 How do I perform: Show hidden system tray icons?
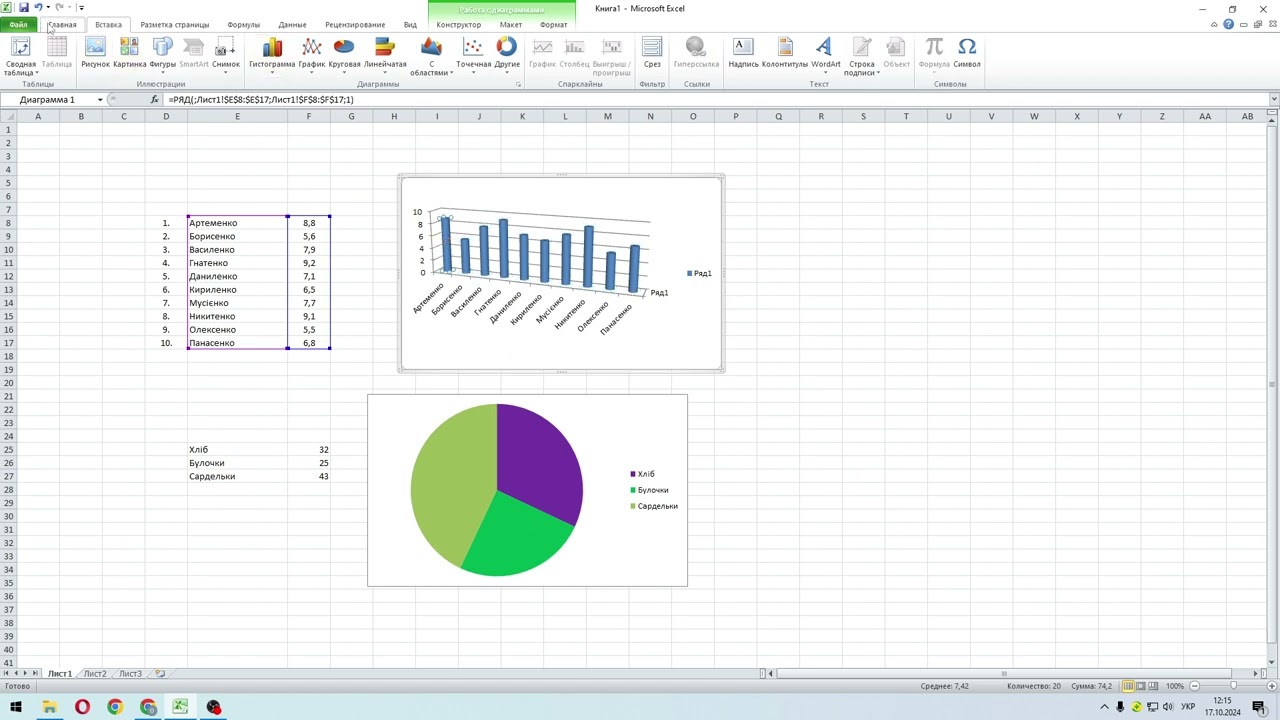pos(1105,707)
